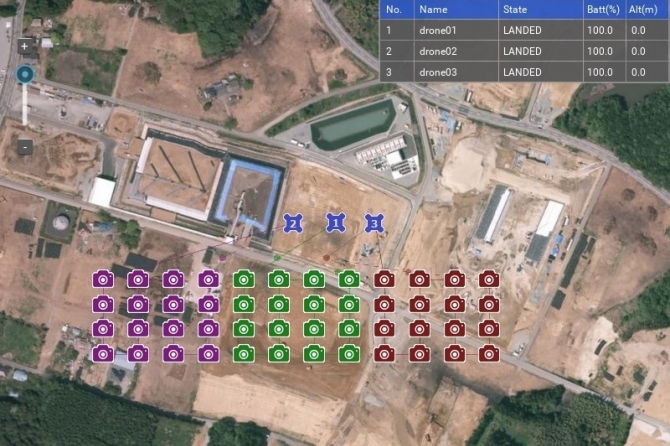The height and width of the screenshot is (446, 670).
Task: Click the drone marker numbered 1
Action: coord(335,223)
